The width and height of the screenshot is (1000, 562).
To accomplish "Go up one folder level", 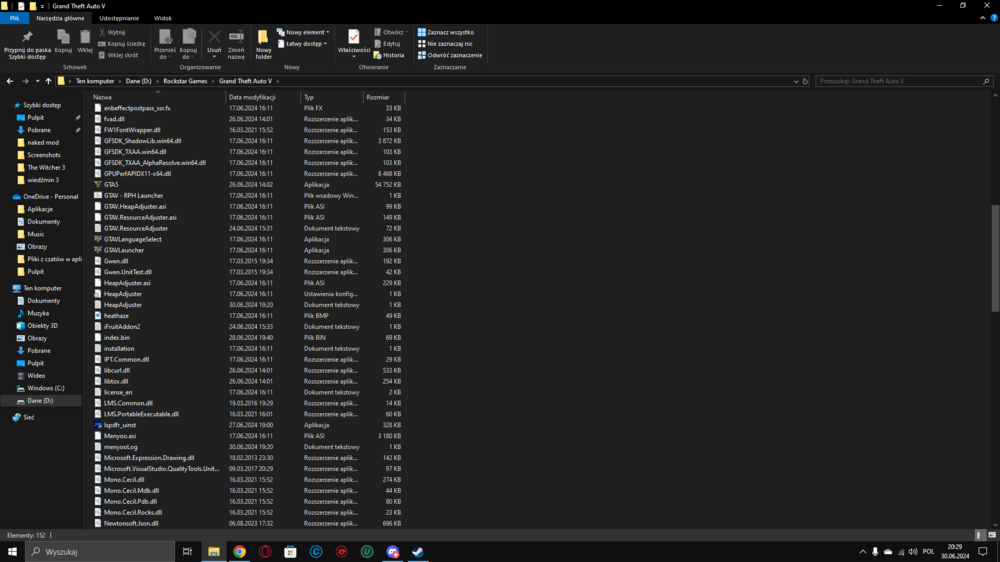I will (x=48, y=81).
